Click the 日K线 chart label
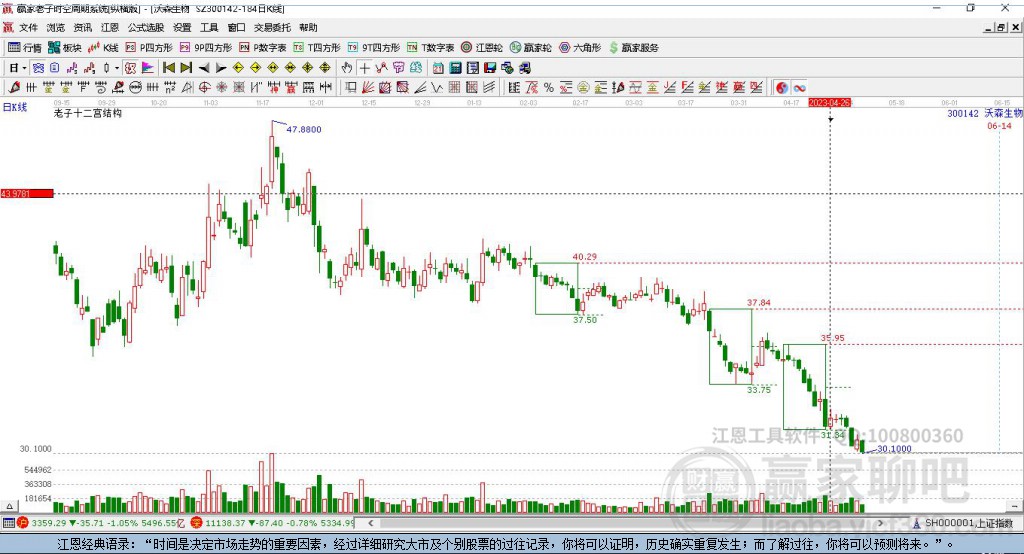This screenshot has height=554, width=1024. point(15,107)
